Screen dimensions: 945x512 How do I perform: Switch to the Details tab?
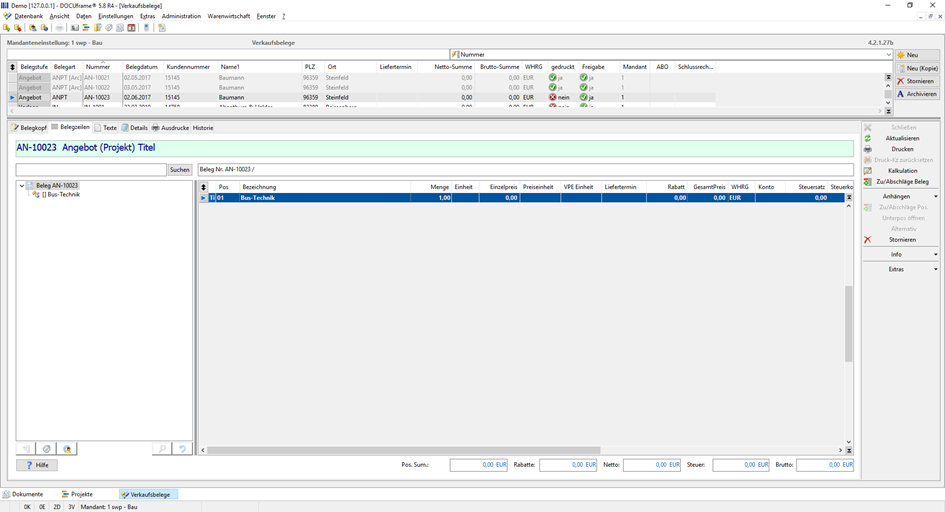(x=134, y=128)
